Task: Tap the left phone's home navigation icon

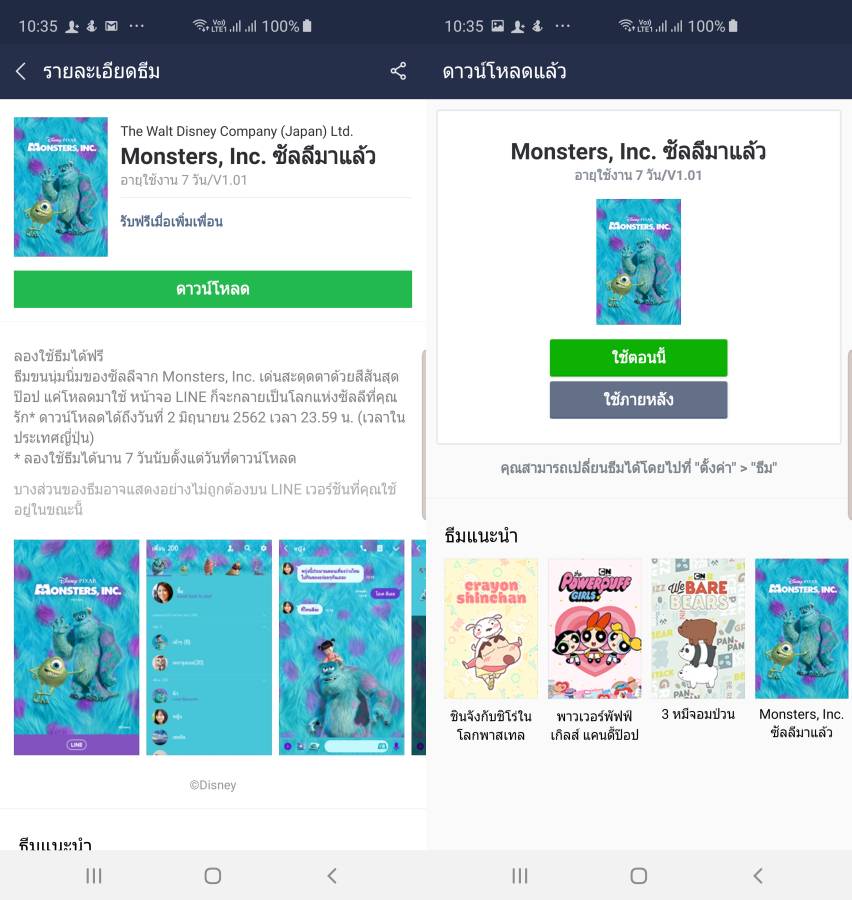Action: tap(212, 876)
